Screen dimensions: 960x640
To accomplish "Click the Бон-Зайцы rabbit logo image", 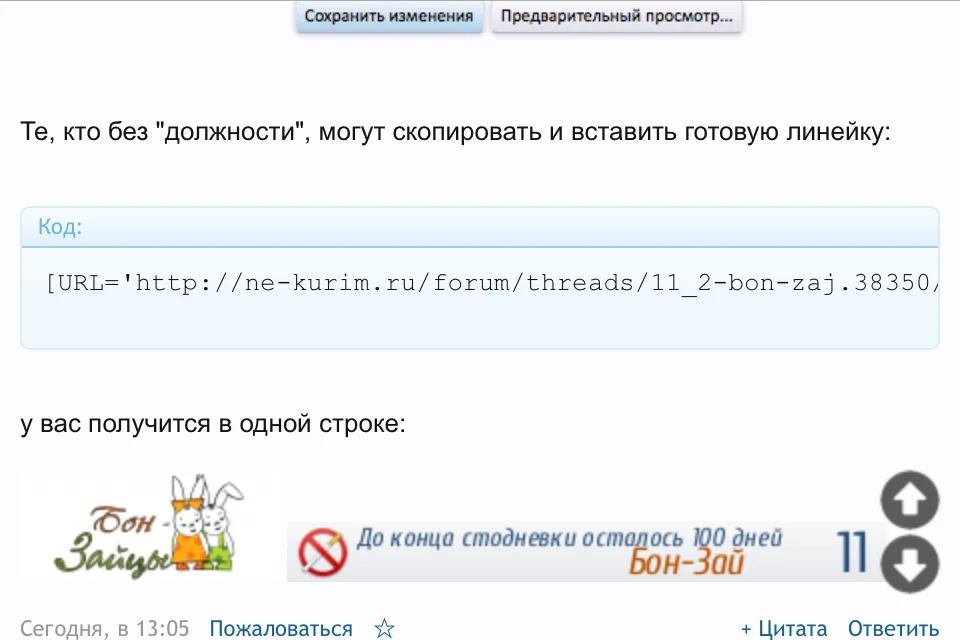I will pos(145,525).
